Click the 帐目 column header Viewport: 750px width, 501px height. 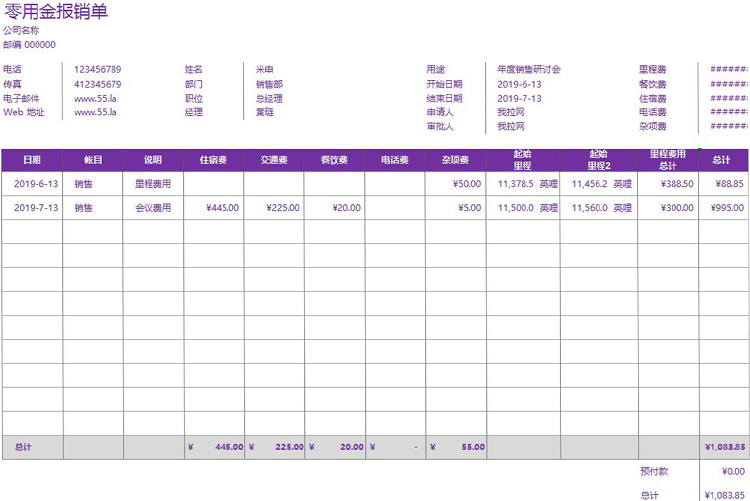pyautogui.click(x=93, y=160)
